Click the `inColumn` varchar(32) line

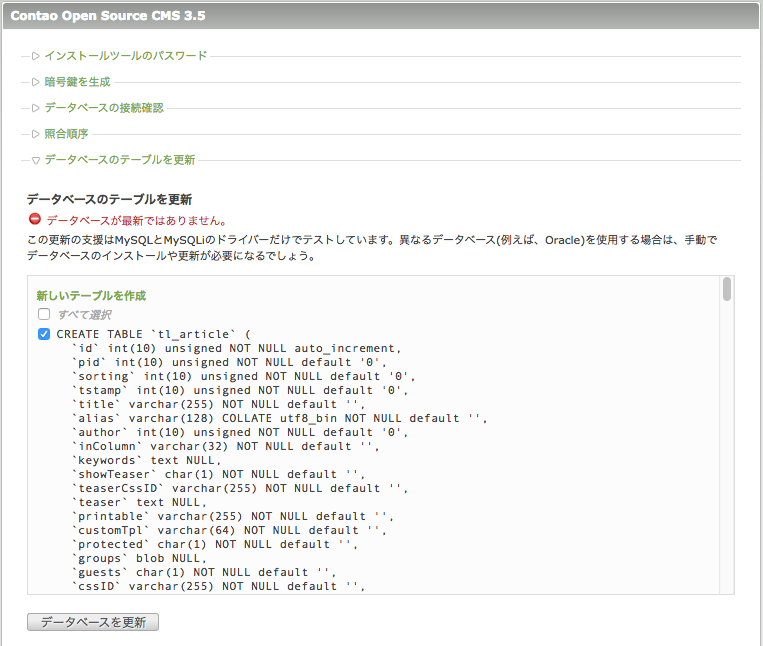coord(225,447)
